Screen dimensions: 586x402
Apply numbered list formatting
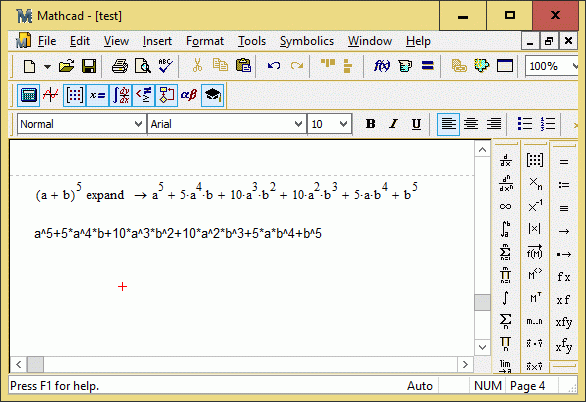click(x=548, y=124)
